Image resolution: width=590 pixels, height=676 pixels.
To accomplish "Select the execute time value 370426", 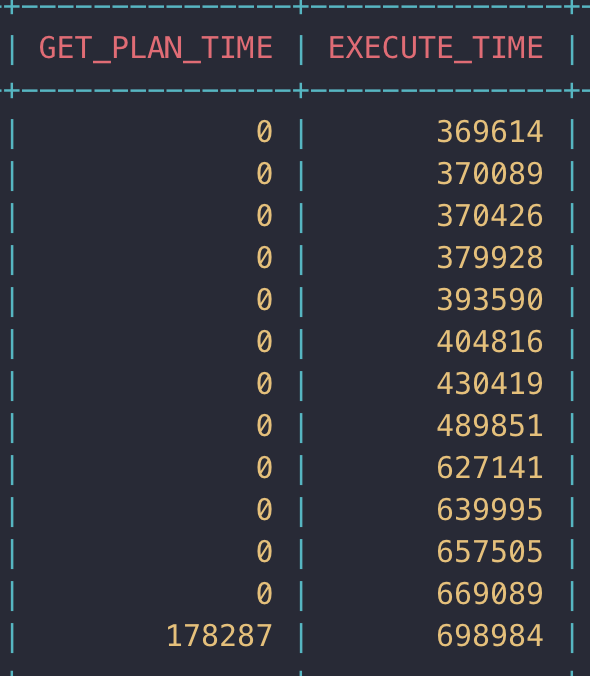I will click(490, 216).
